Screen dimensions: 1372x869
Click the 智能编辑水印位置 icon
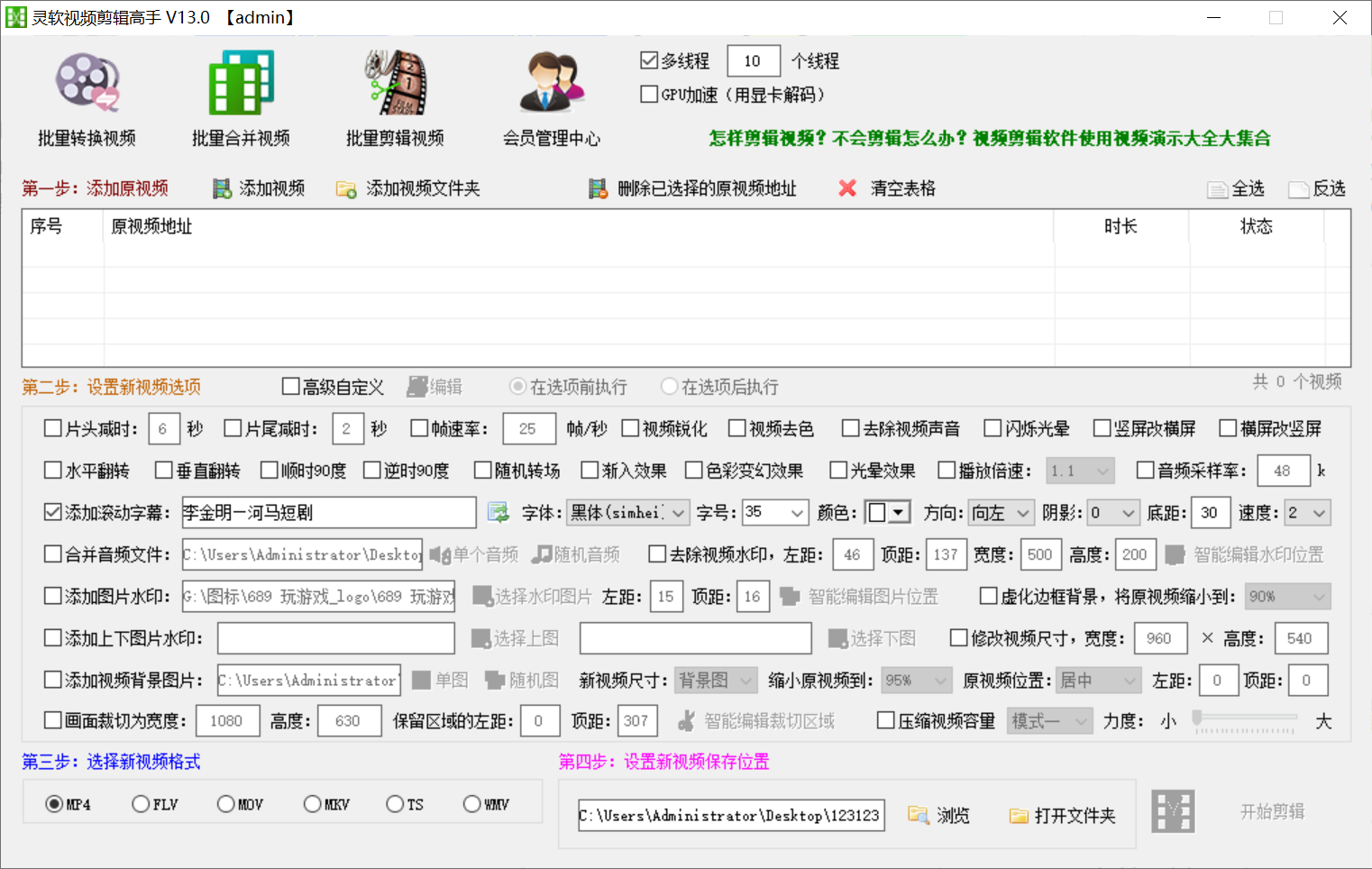point(1175,554)
